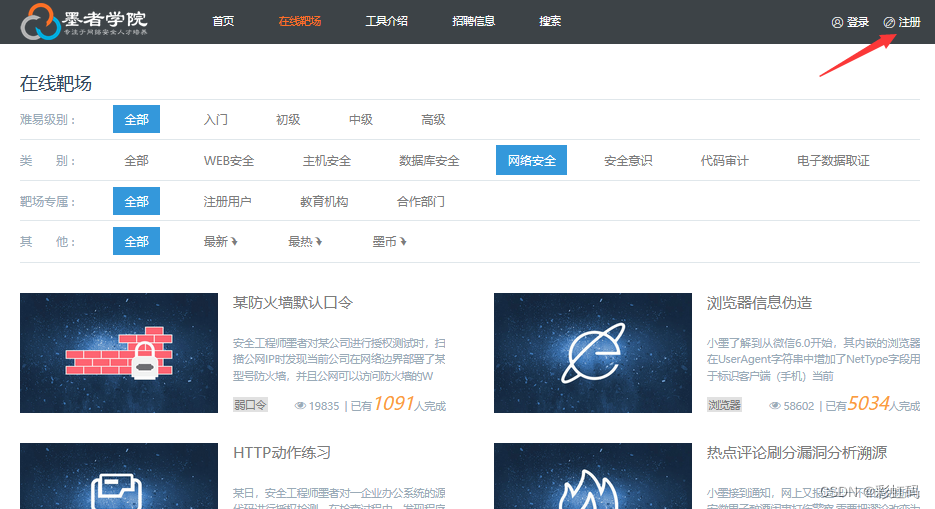
Task: Select 全部 in the 其他 filter
Action: (x=137, y=241)
